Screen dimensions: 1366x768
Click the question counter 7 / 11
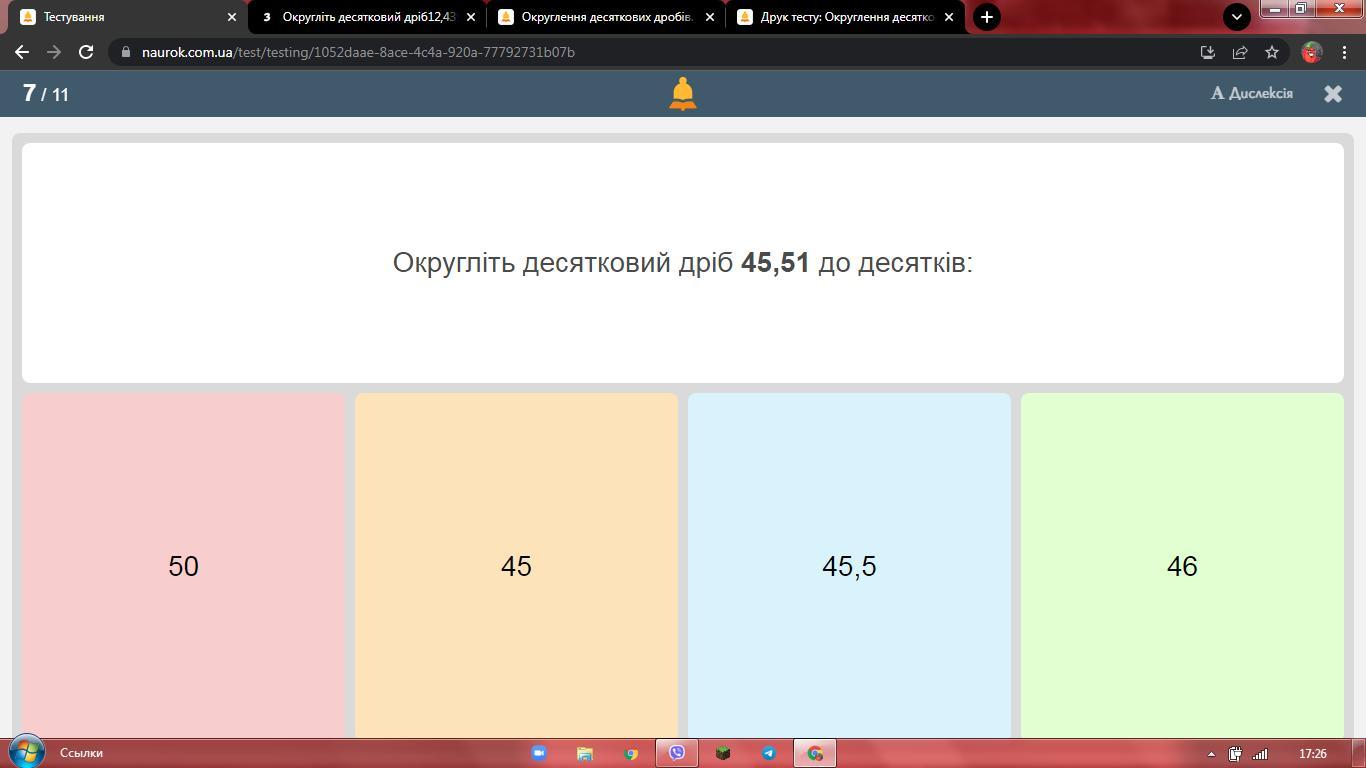pos(46,93)
